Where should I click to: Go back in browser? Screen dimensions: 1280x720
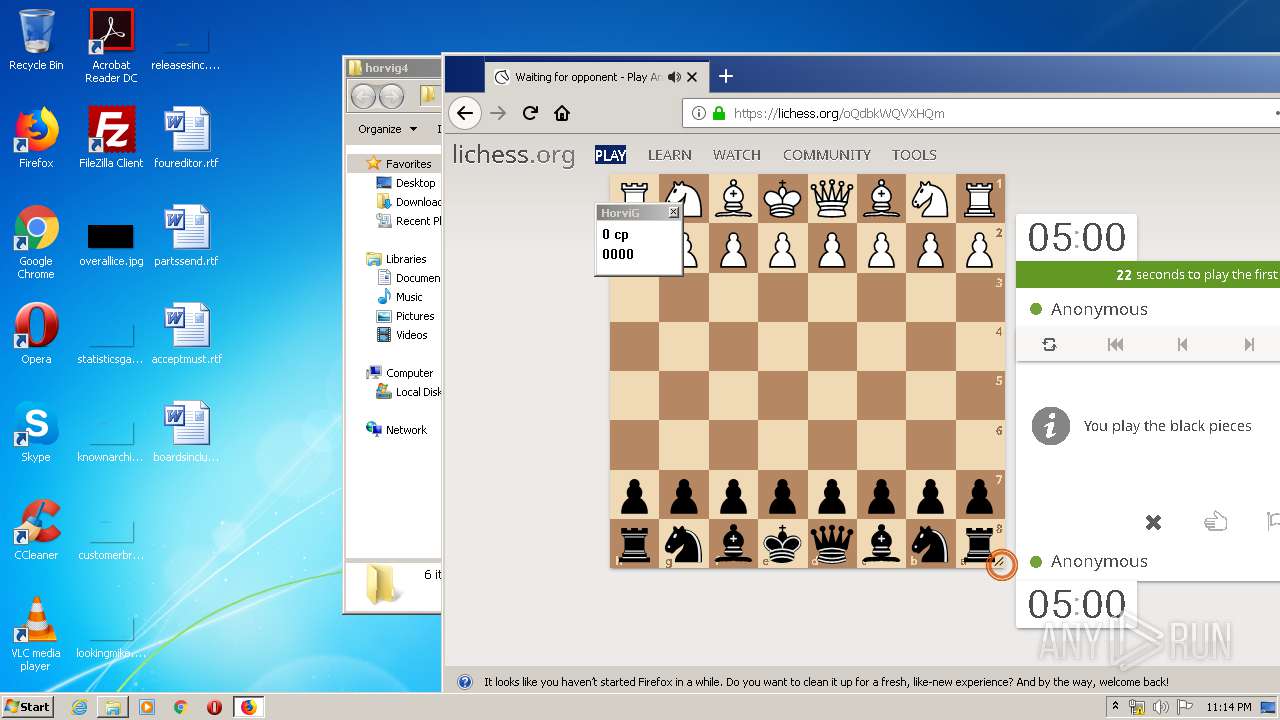464,113
